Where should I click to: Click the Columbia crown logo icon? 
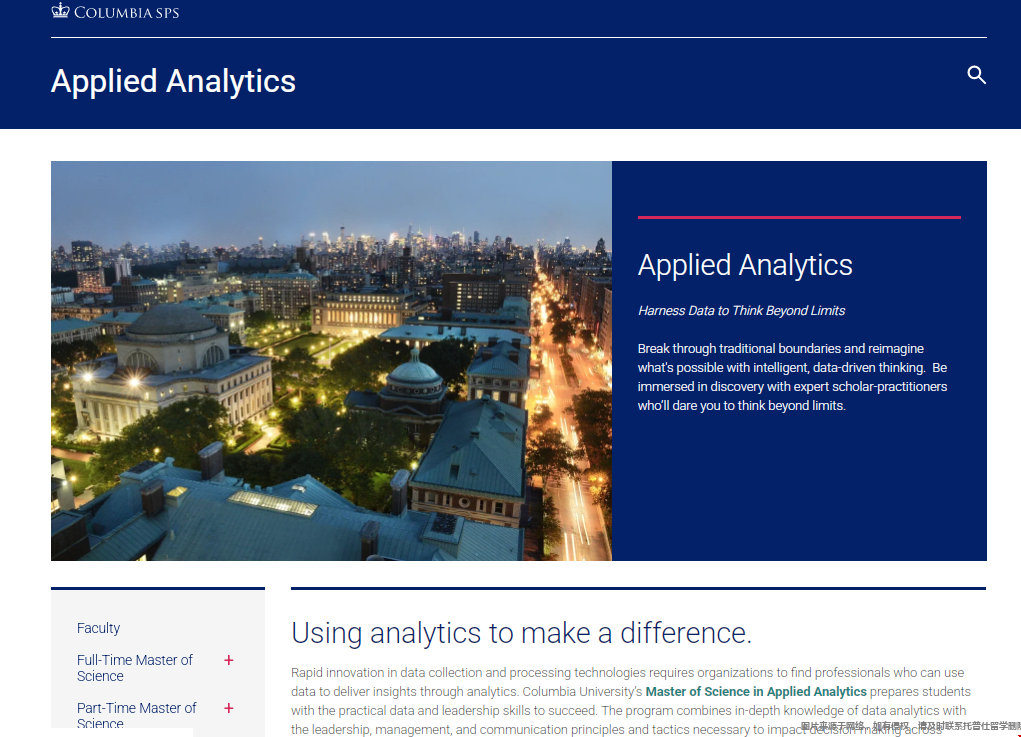[x=61, y=11]
